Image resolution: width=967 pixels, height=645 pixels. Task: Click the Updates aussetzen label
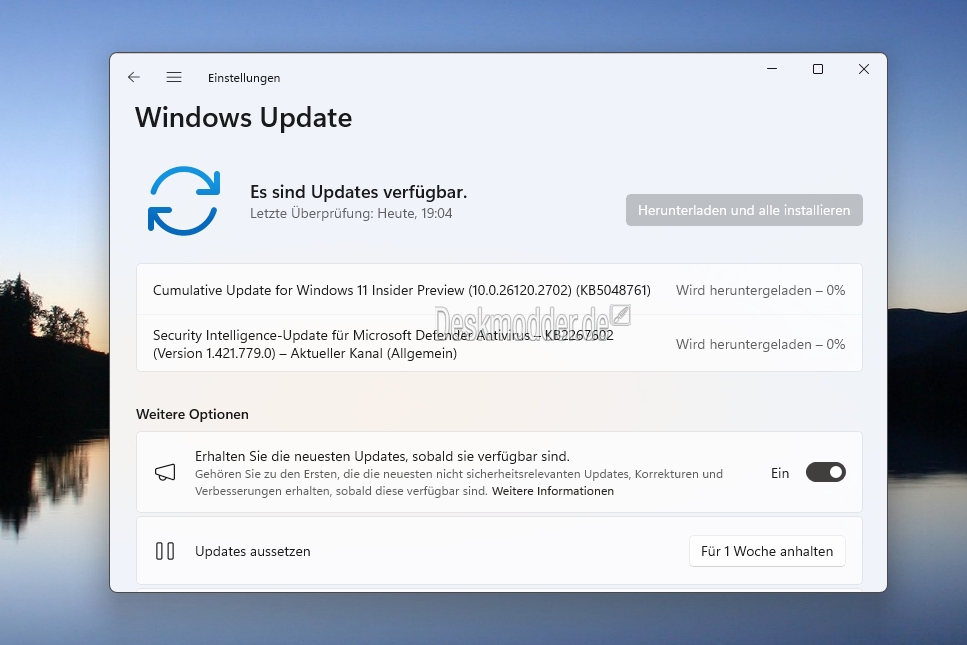(x=253, y=551)
